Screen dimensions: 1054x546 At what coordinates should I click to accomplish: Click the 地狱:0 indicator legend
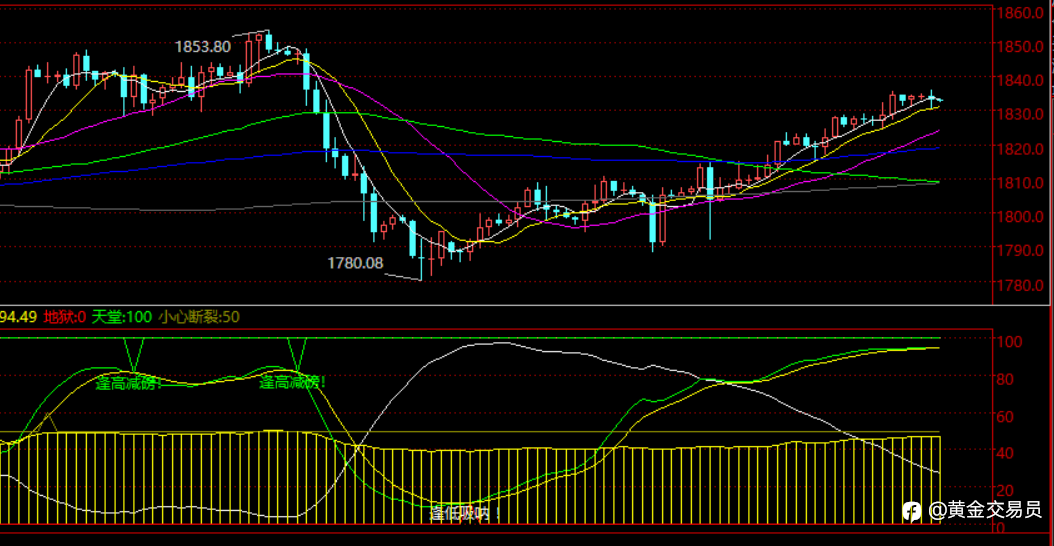65,317
